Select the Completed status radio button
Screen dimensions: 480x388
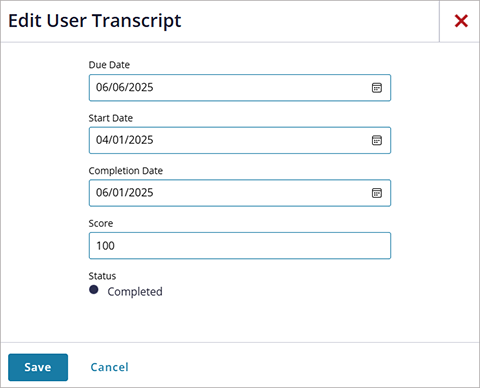(x=94, y=289)
